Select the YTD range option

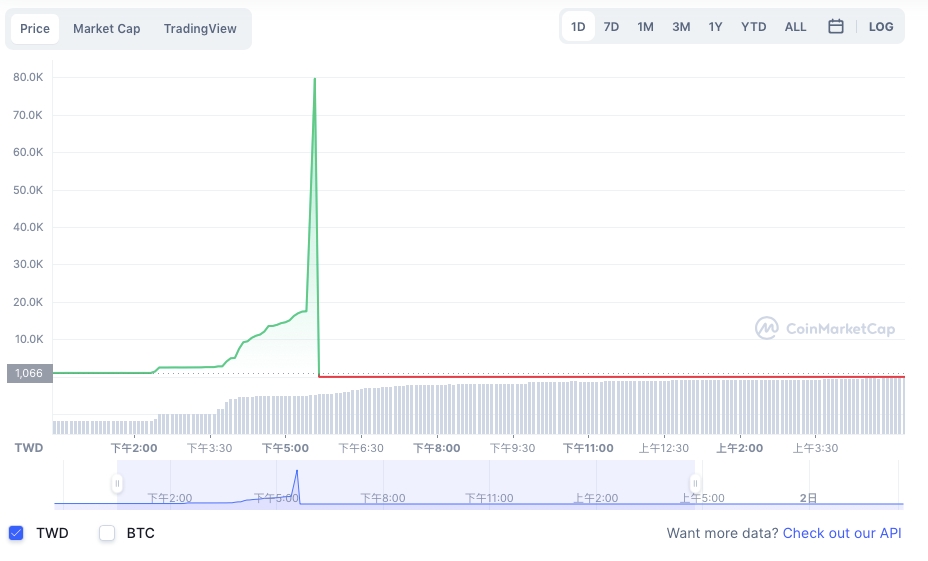pyautogui.click(x=753, y=27)
